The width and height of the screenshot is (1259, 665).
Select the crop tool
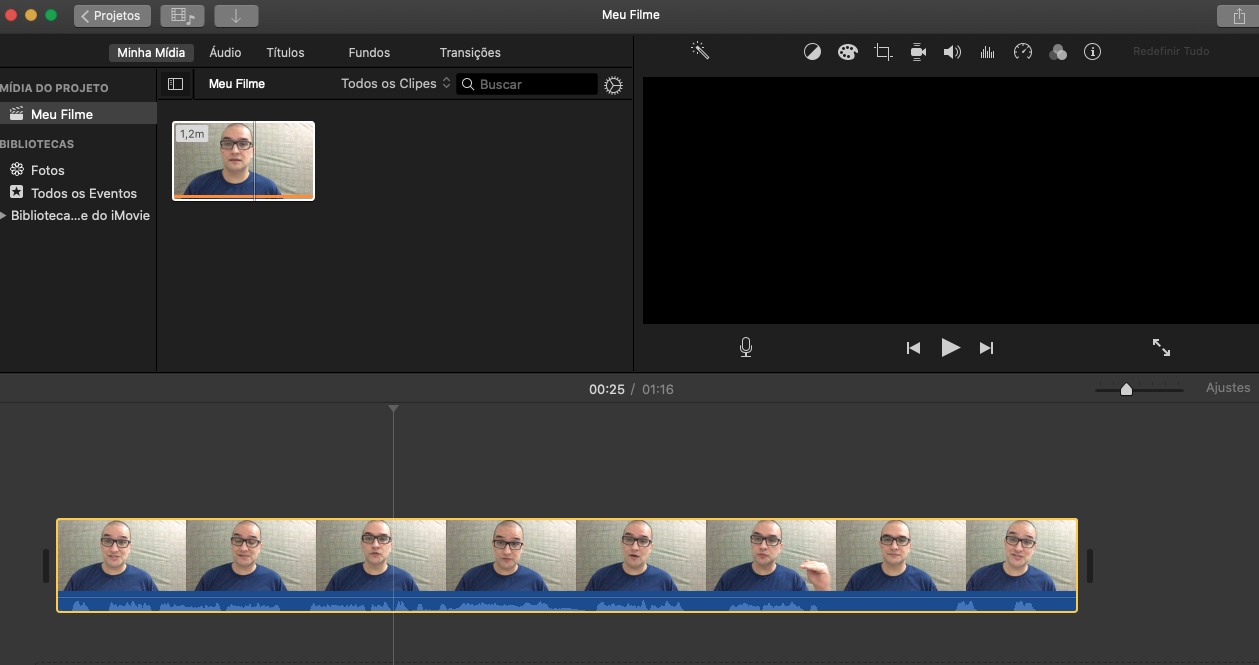tap(883, 52)
